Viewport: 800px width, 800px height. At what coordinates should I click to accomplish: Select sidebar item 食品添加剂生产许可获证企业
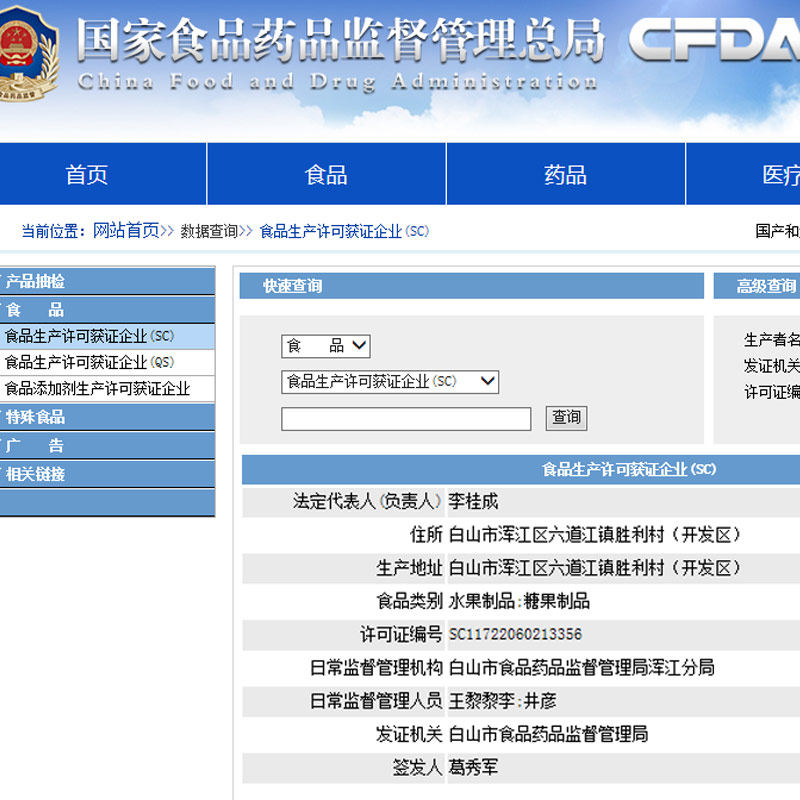click(x=107, y=389)
